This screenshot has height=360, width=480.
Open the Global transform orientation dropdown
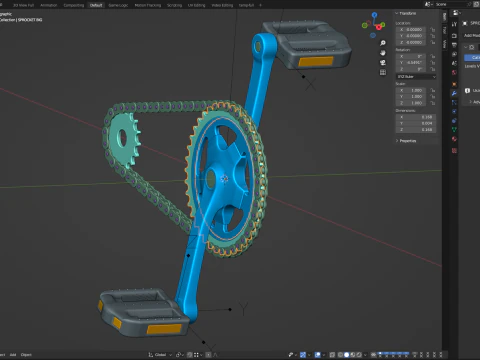click(160, 355)
